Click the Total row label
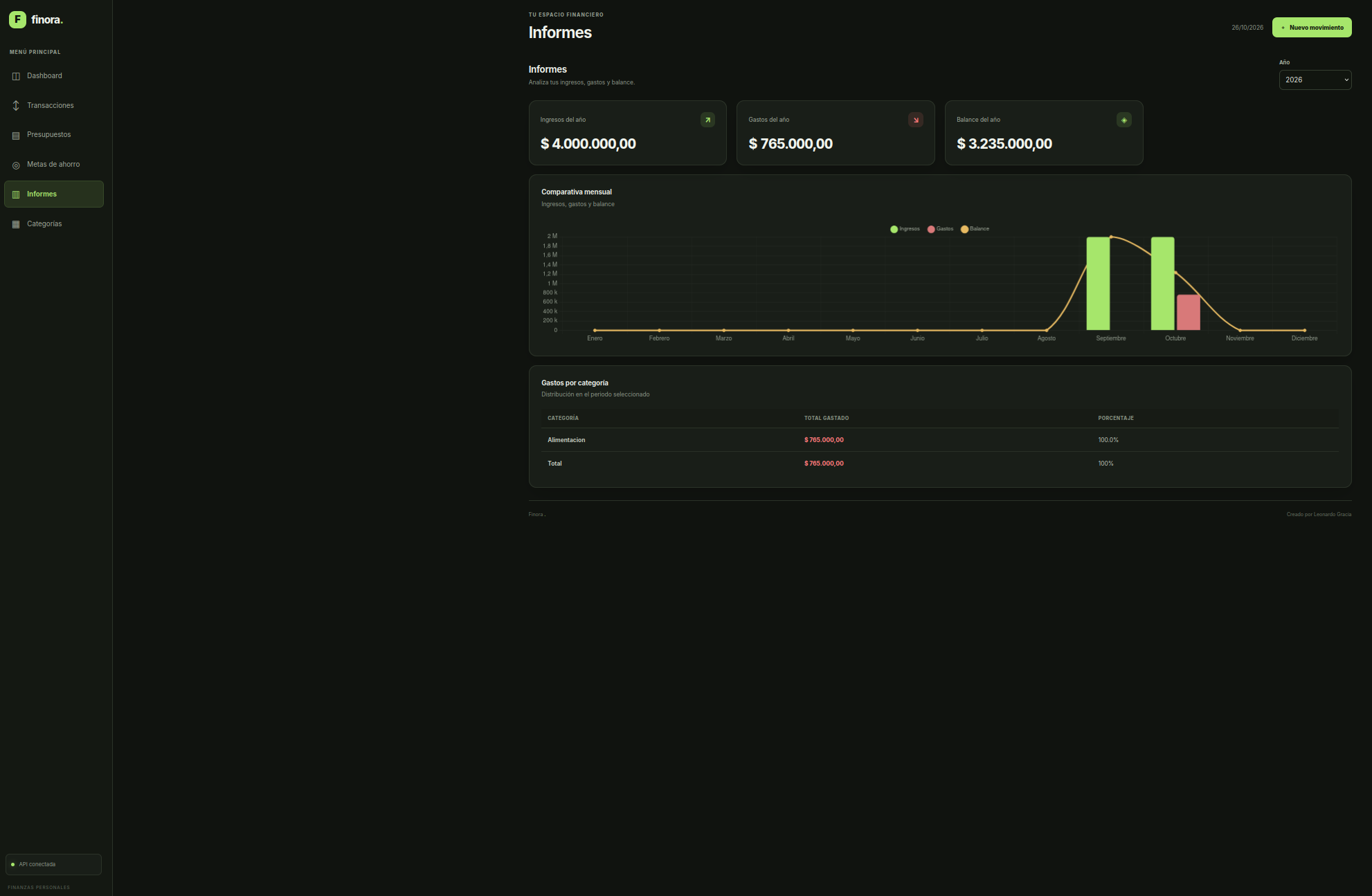 [554, 464]
